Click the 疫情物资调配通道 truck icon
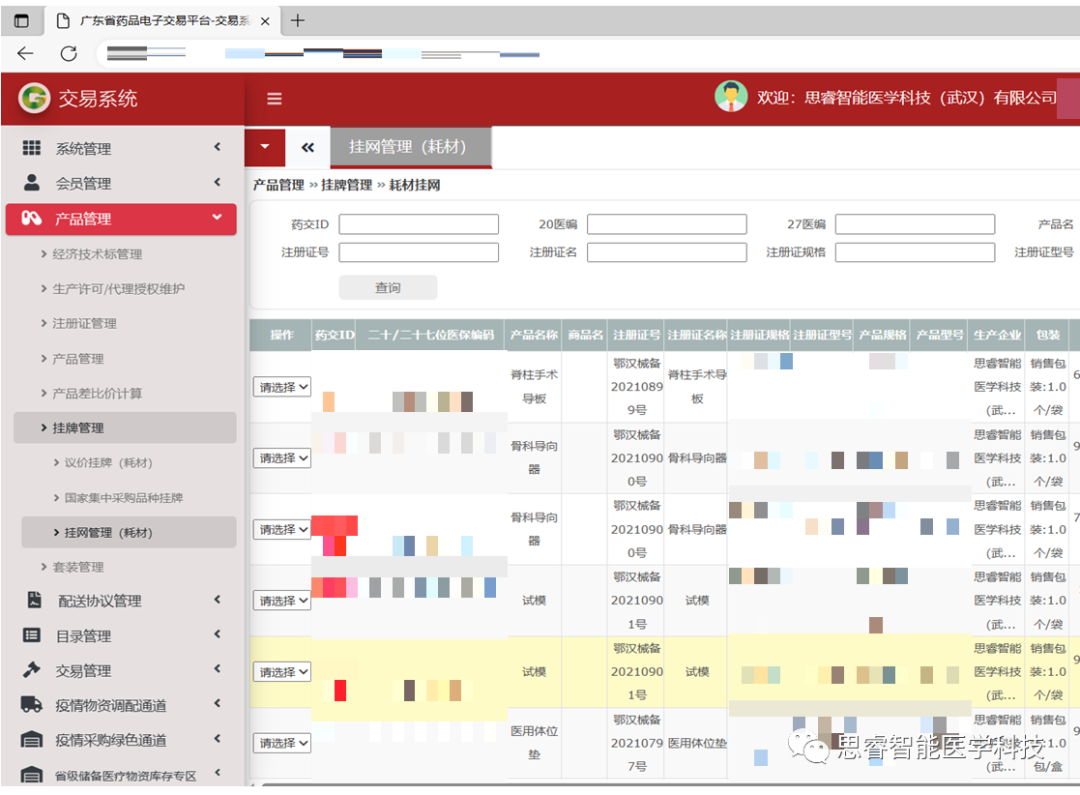 (32, 705)
